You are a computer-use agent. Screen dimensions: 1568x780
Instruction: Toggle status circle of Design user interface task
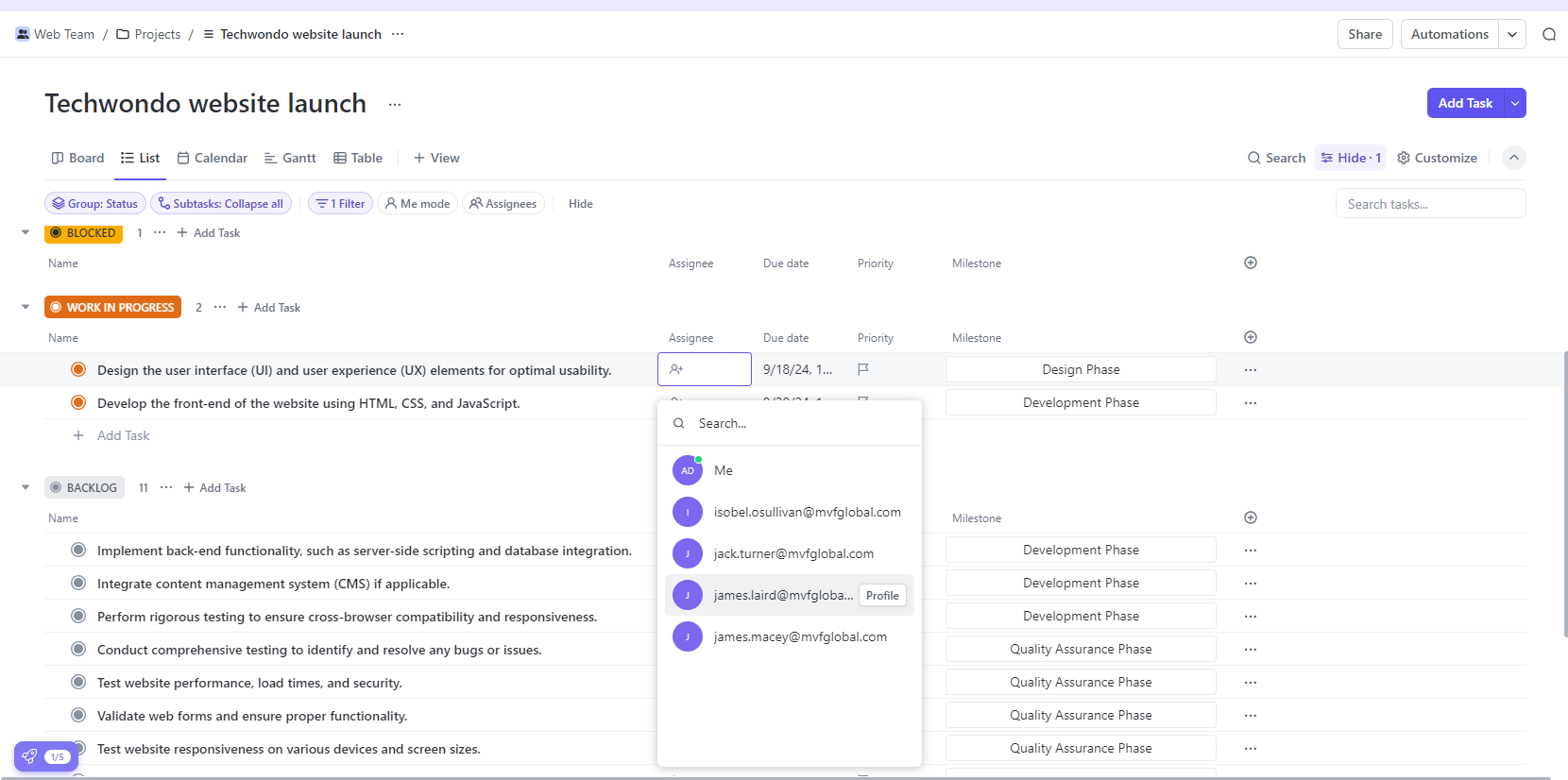click(x=79, y=370)
